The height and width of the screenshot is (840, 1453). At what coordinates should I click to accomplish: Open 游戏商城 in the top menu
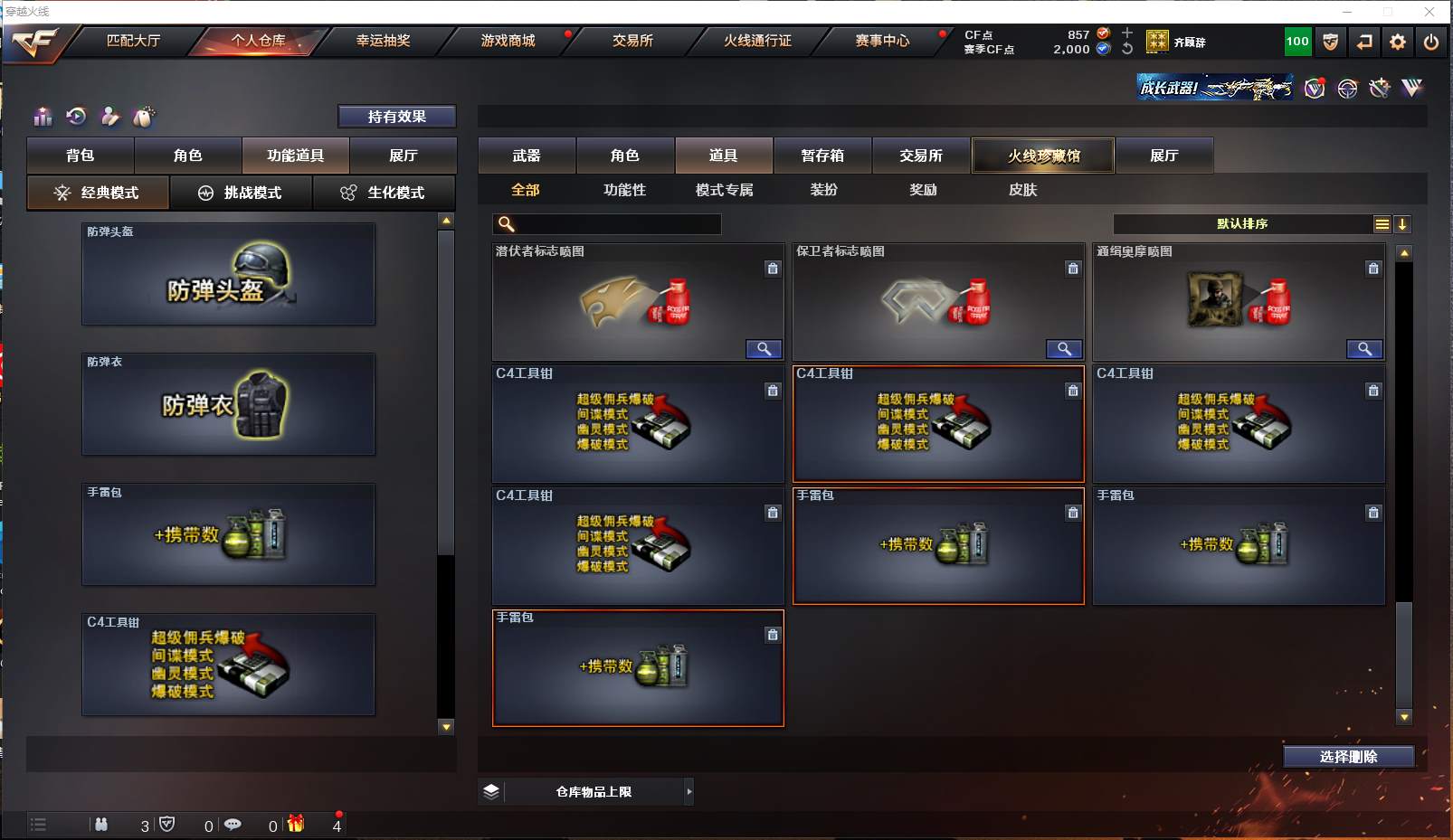click(508, 41)
